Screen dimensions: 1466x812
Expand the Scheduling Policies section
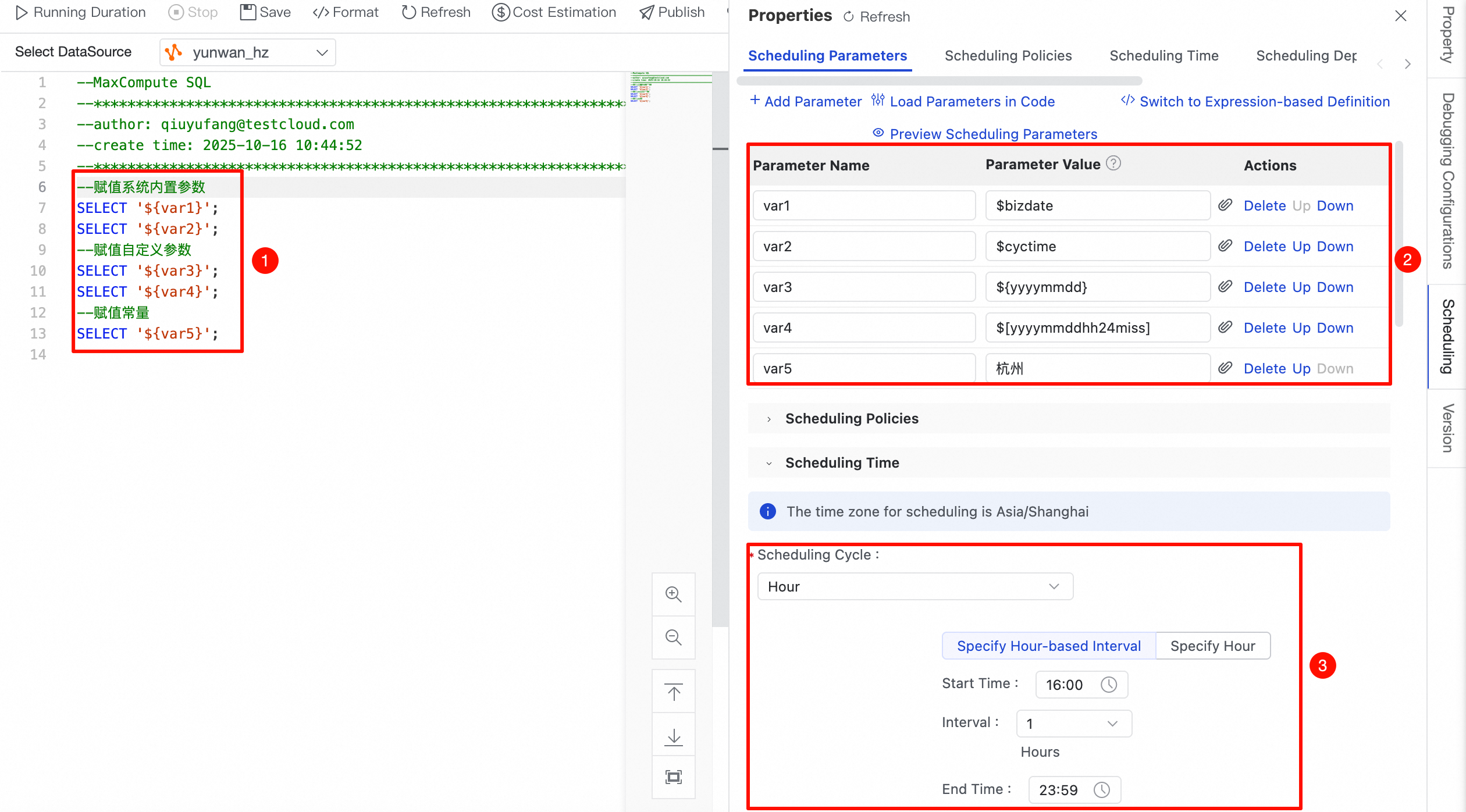coord(851,418)
